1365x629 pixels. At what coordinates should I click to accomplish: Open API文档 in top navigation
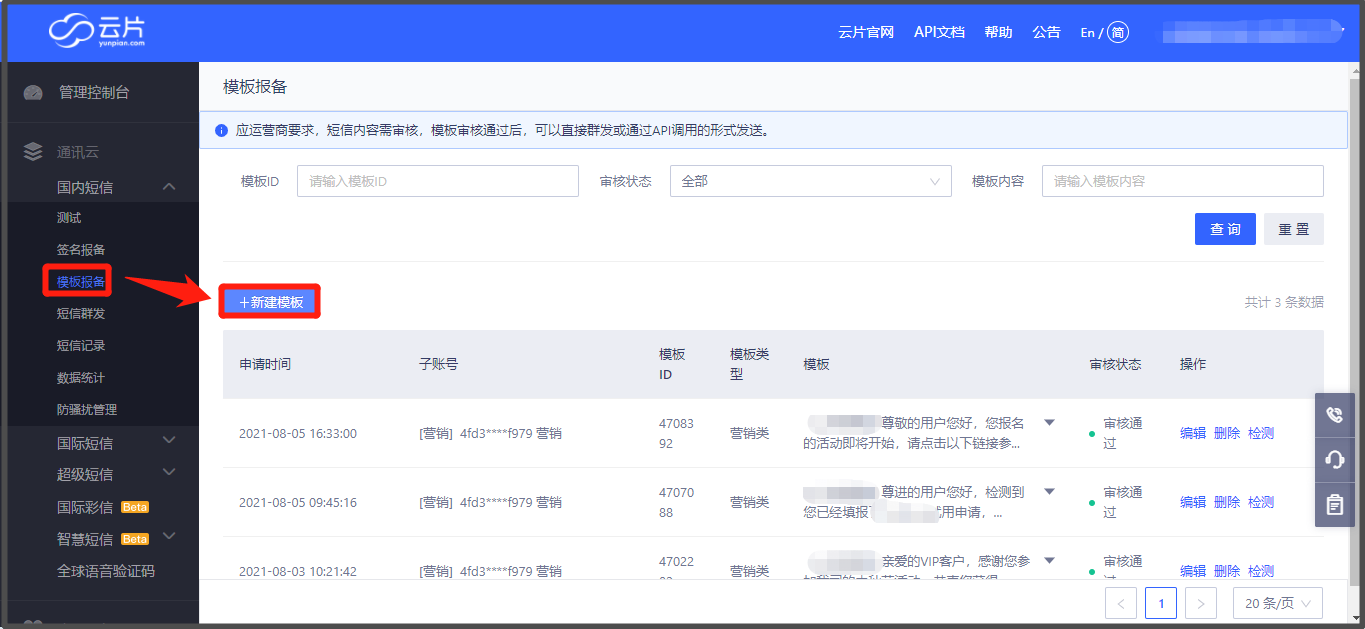pos(939,32)
